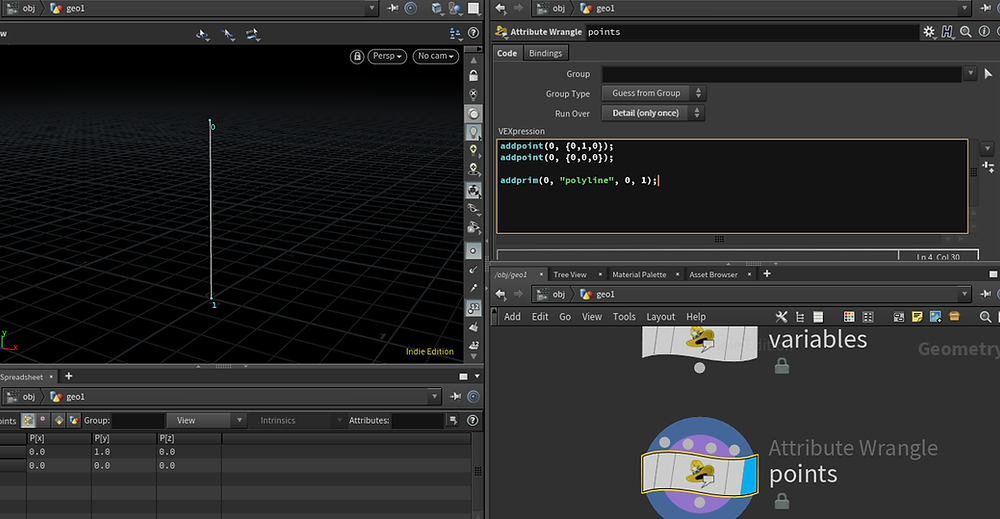
Task: Click the sticky note icon in network toolbar
Action: pyautogui.click(x=917, y=317)
